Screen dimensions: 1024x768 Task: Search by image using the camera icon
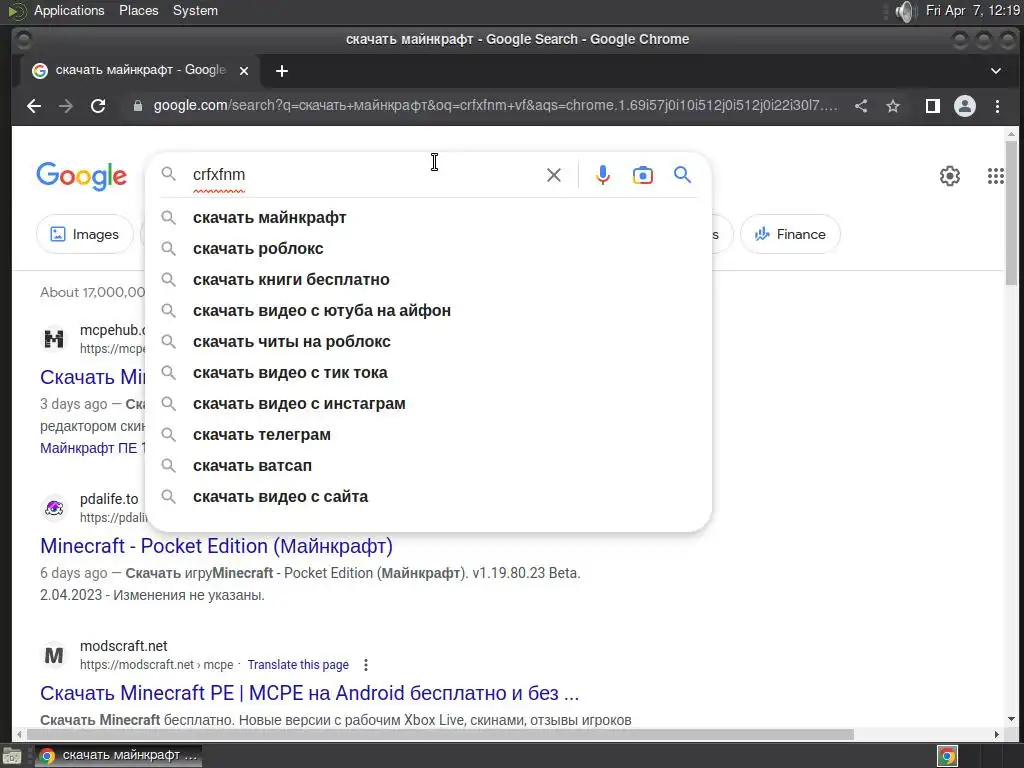tap(643, 175)
